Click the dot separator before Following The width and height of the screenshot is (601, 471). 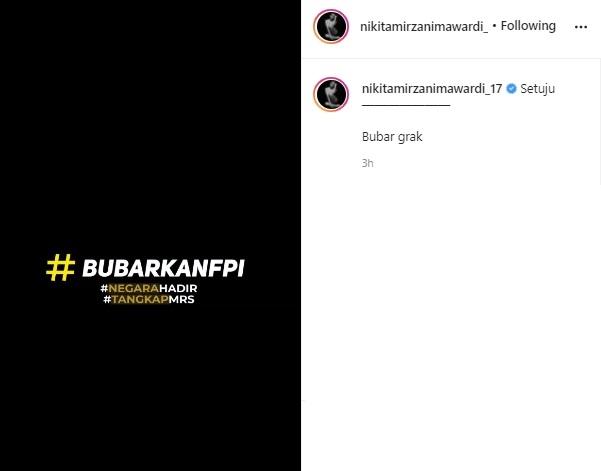(494, 26)
